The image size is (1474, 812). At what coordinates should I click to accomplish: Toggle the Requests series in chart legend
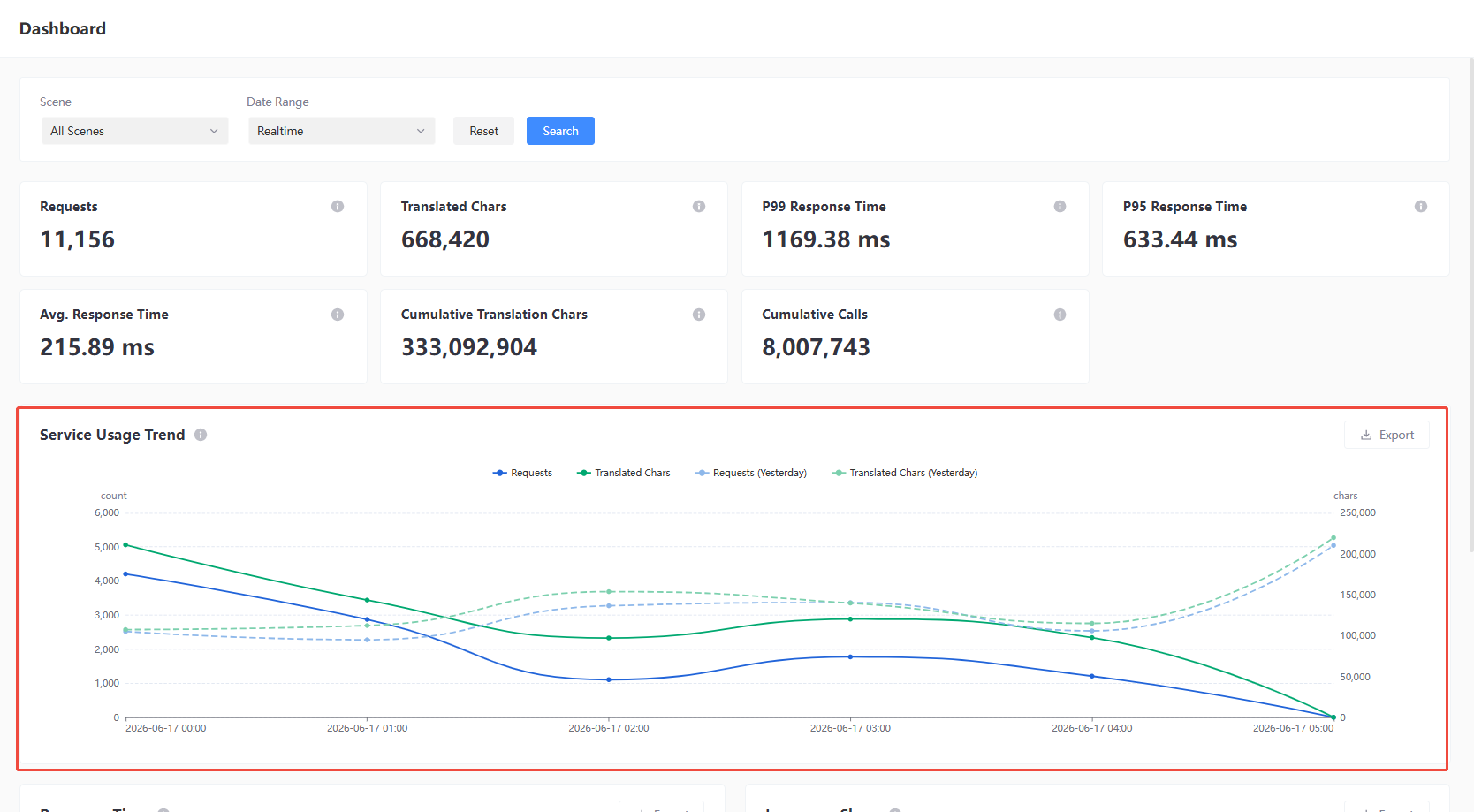click(x=522, y=473)
